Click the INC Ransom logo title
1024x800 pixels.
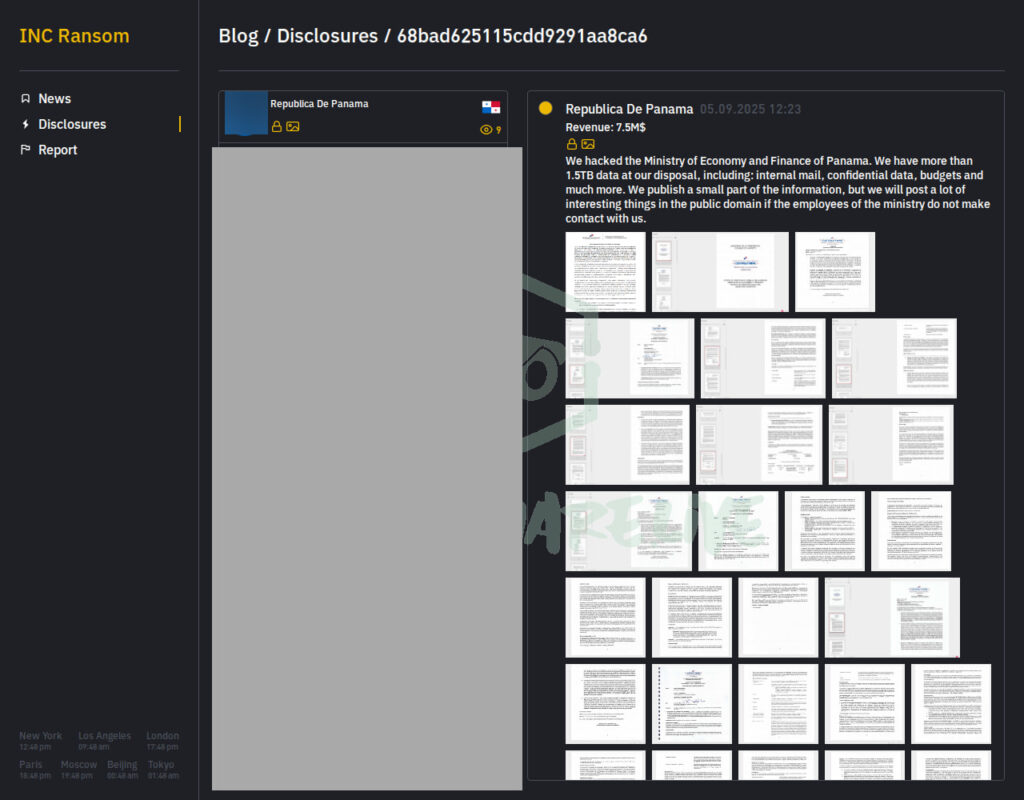click(74, 36)
